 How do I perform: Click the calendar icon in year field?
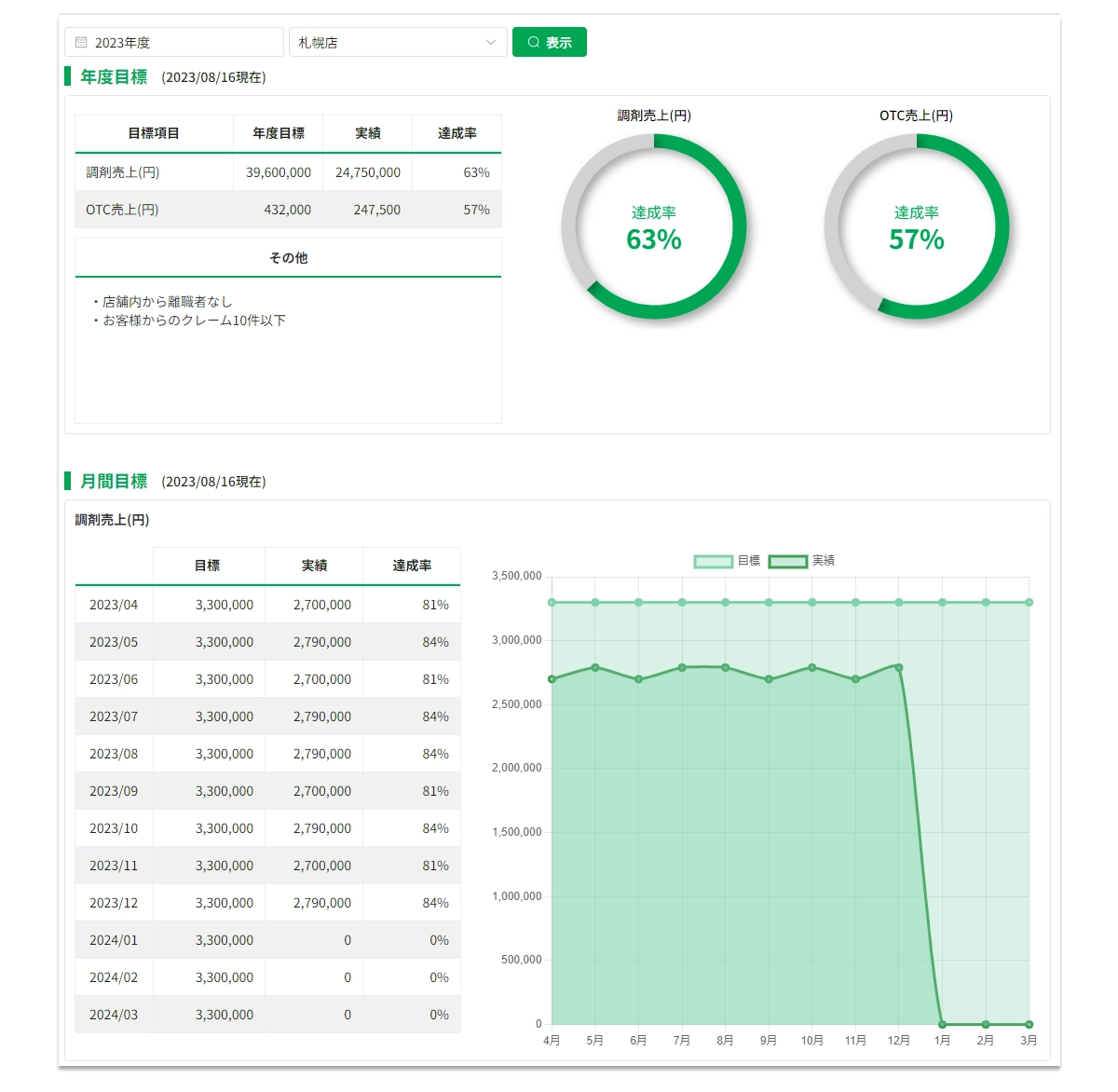[x=81, y=42]
